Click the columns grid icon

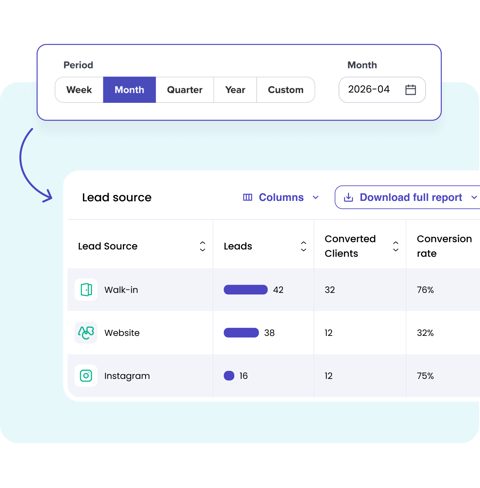coord(247,197)
